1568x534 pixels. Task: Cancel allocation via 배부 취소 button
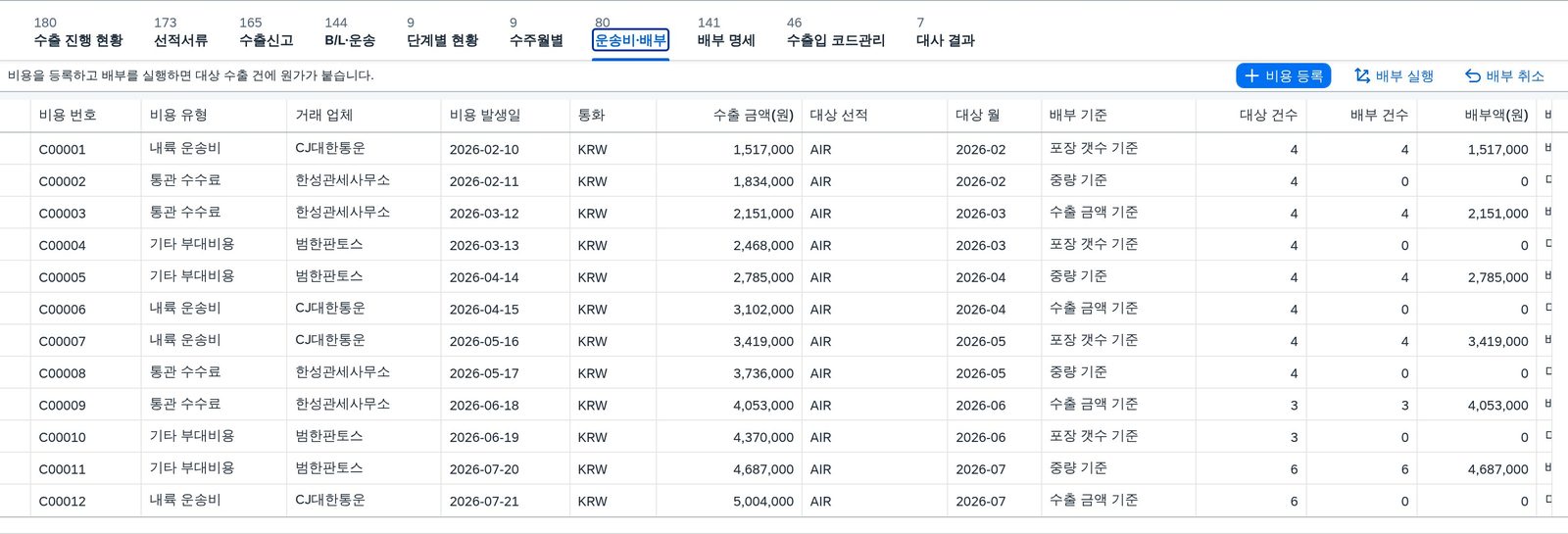tap(1504, 75)
